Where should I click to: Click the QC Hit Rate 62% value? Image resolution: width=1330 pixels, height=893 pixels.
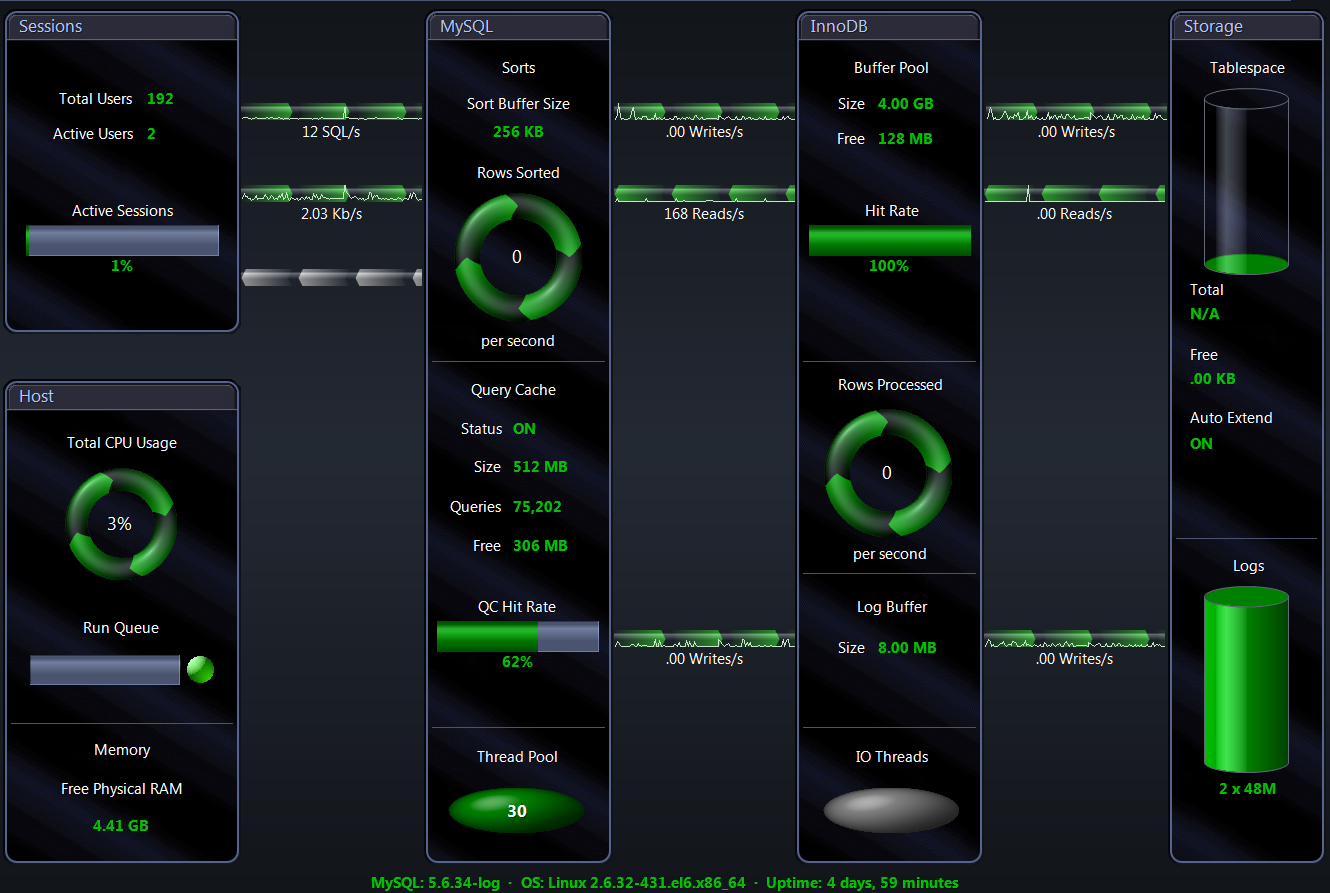517,662
